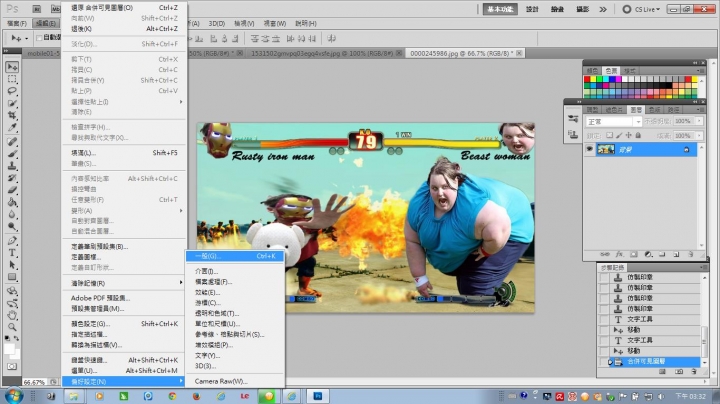
Task: Click the 繪畫 workspace button
Action: [557, 9]
